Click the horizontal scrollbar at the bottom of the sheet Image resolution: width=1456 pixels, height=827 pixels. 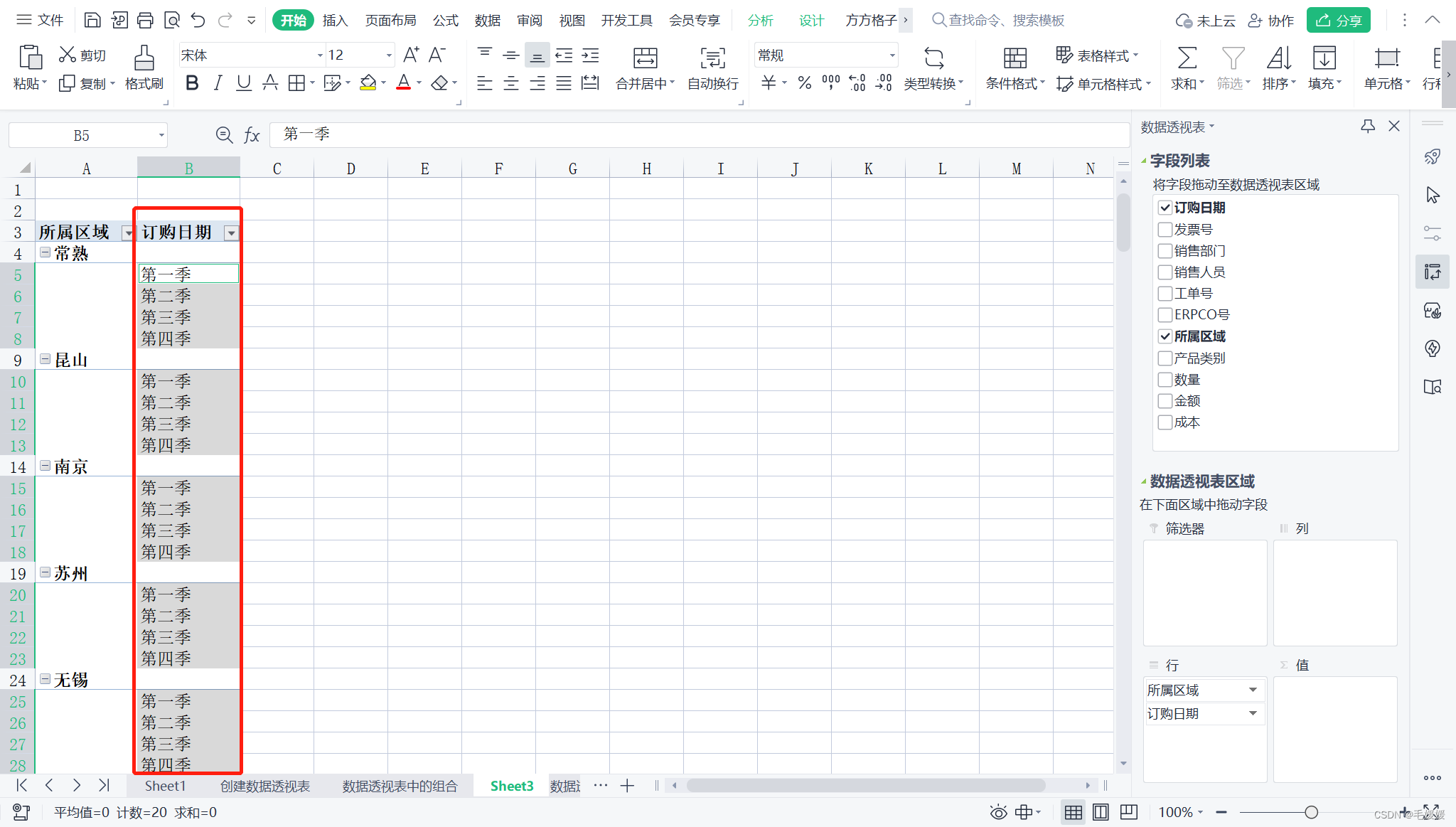[x=866, y=786]
